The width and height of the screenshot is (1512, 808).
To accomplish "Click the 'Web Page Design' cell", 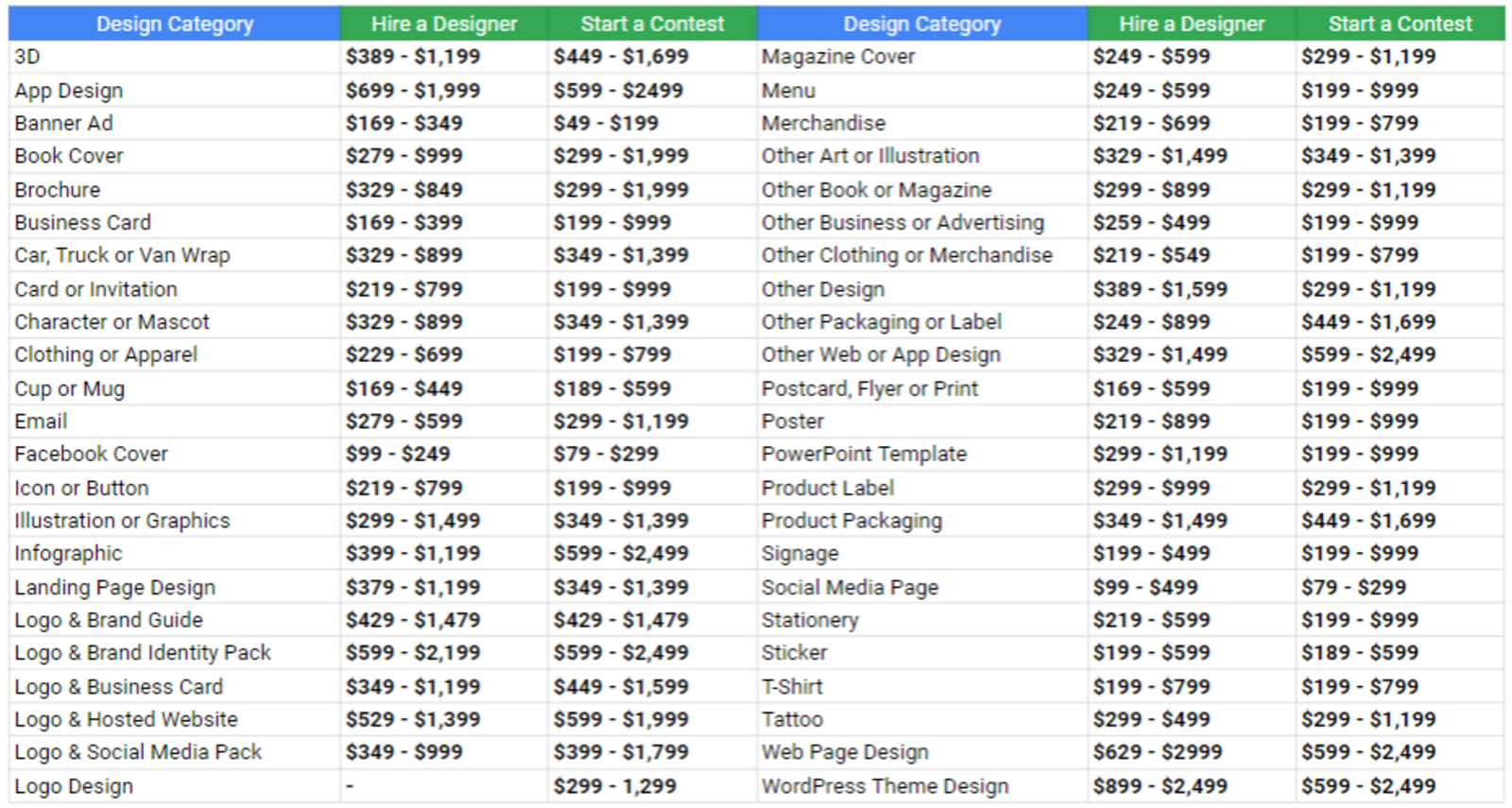I will coord(921,752).
